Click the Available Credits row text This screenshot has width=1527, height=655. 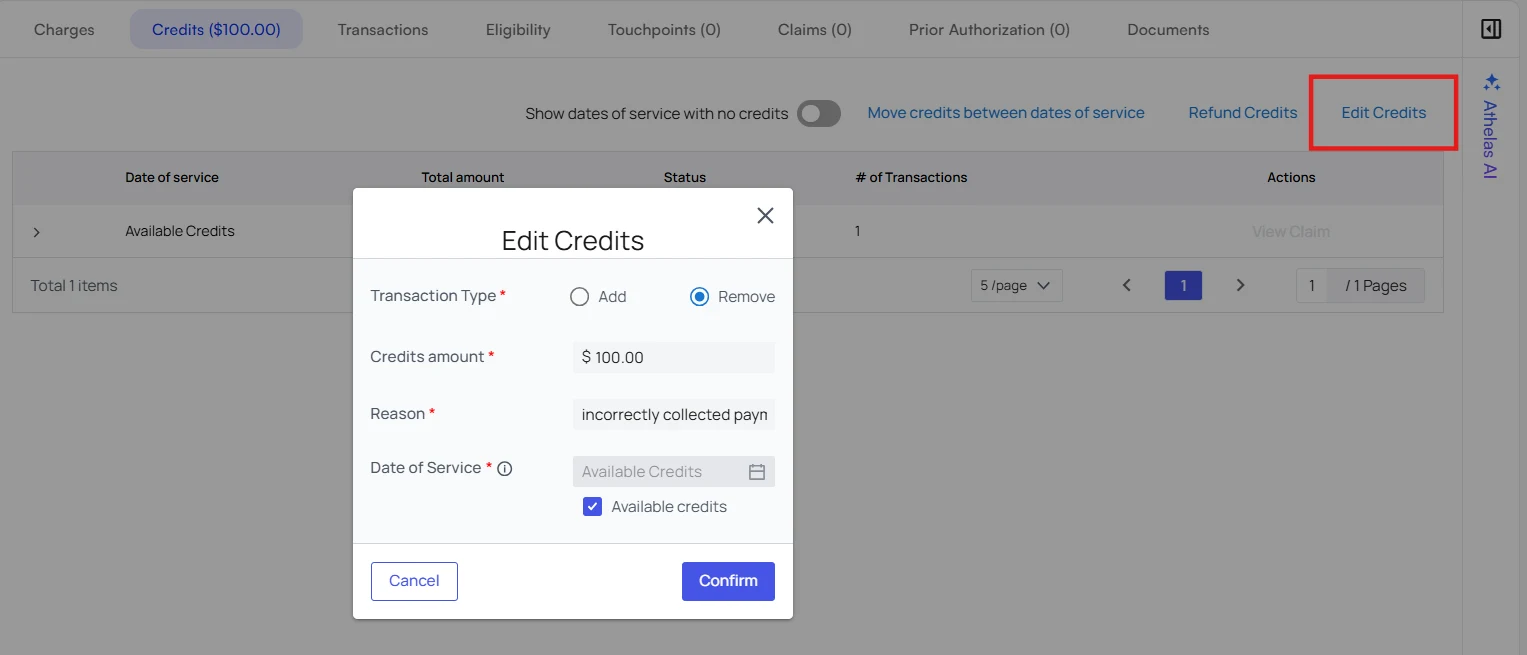click(180, 231)
